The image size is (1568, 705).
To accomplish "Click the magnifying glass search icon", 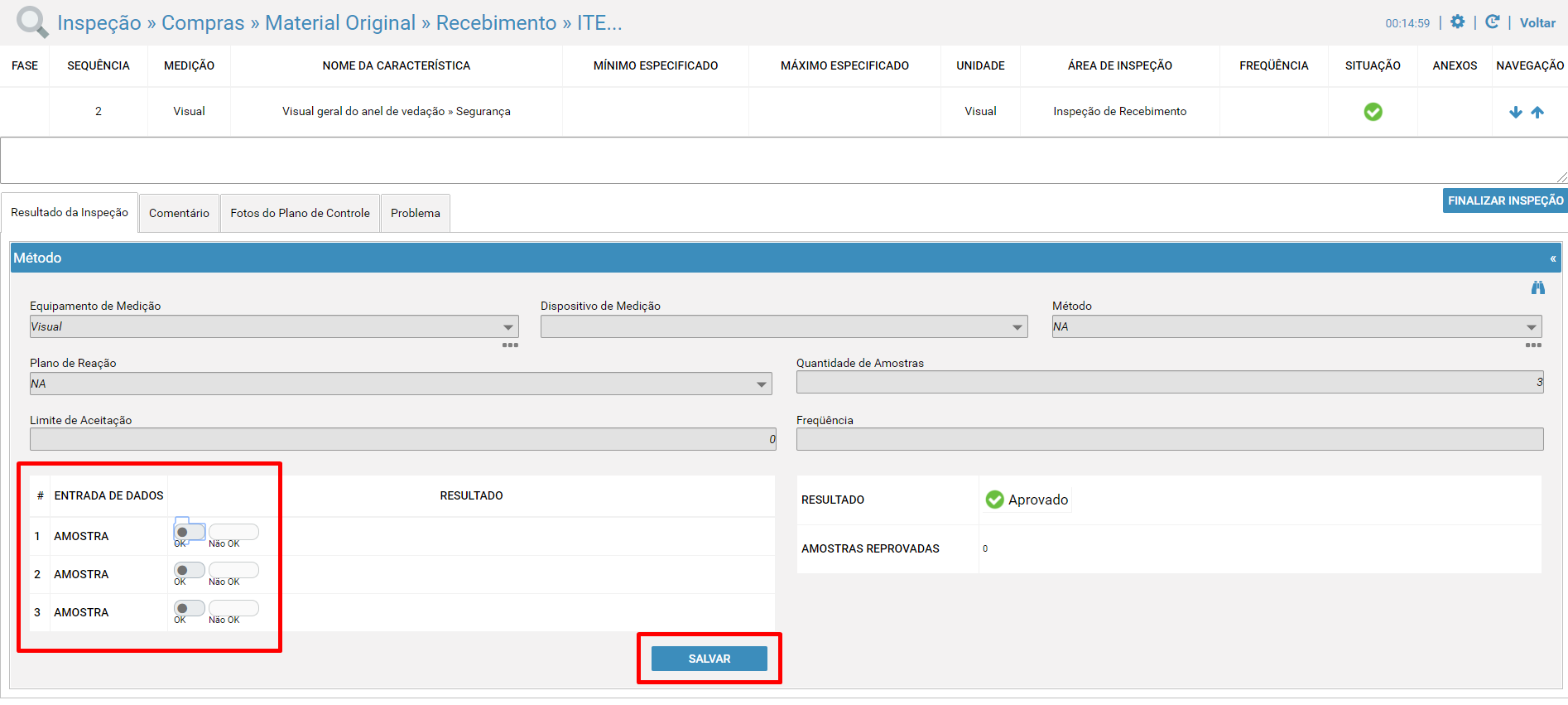I will [x=32, y=22].
